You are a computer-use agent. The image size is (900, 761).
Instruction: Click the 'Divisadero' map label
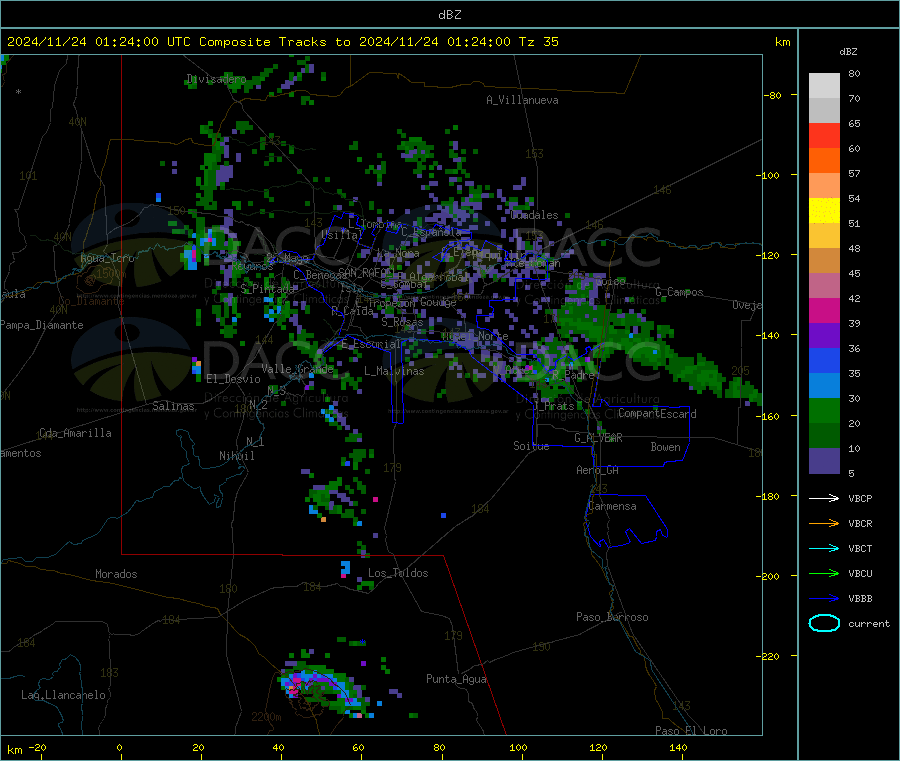coord(216,79)
